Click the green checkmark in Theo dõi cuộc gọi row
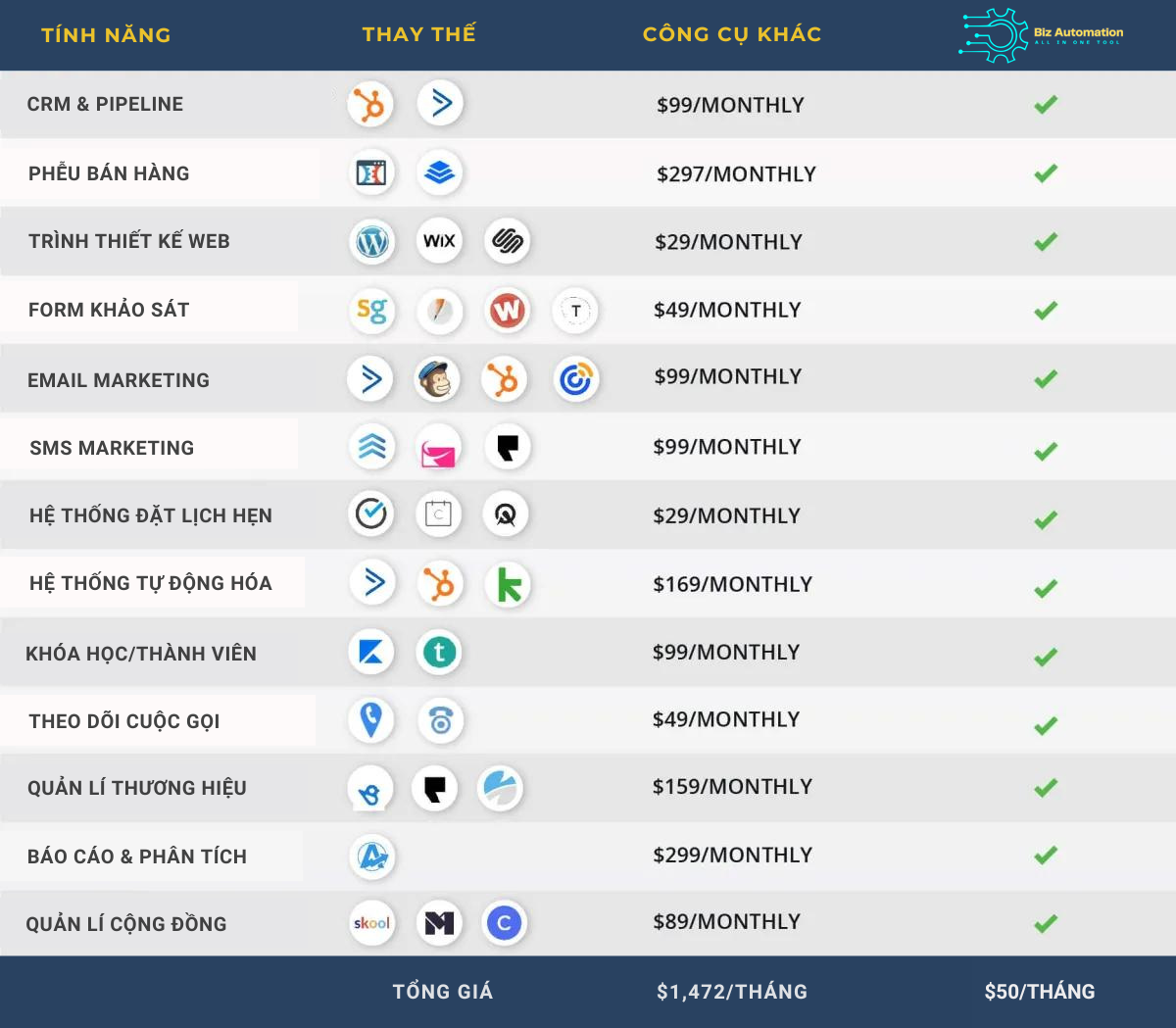 1046,725
